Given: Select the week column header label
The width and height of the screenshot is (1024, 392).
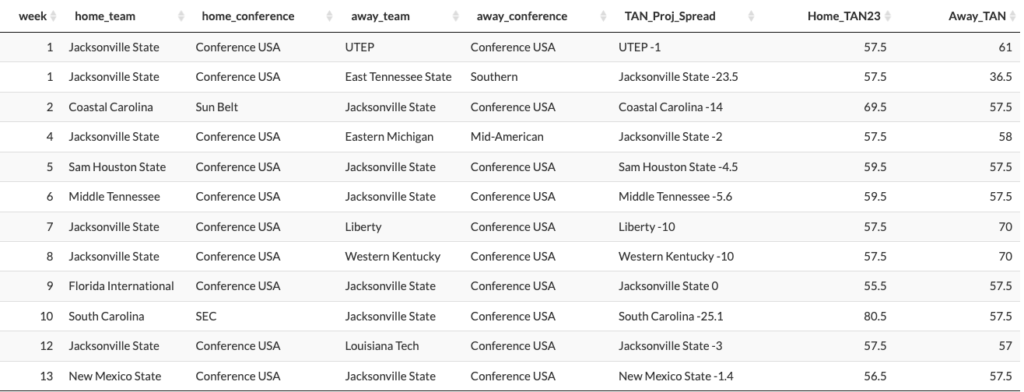Looking at the screenshot, I should (33, 16).
